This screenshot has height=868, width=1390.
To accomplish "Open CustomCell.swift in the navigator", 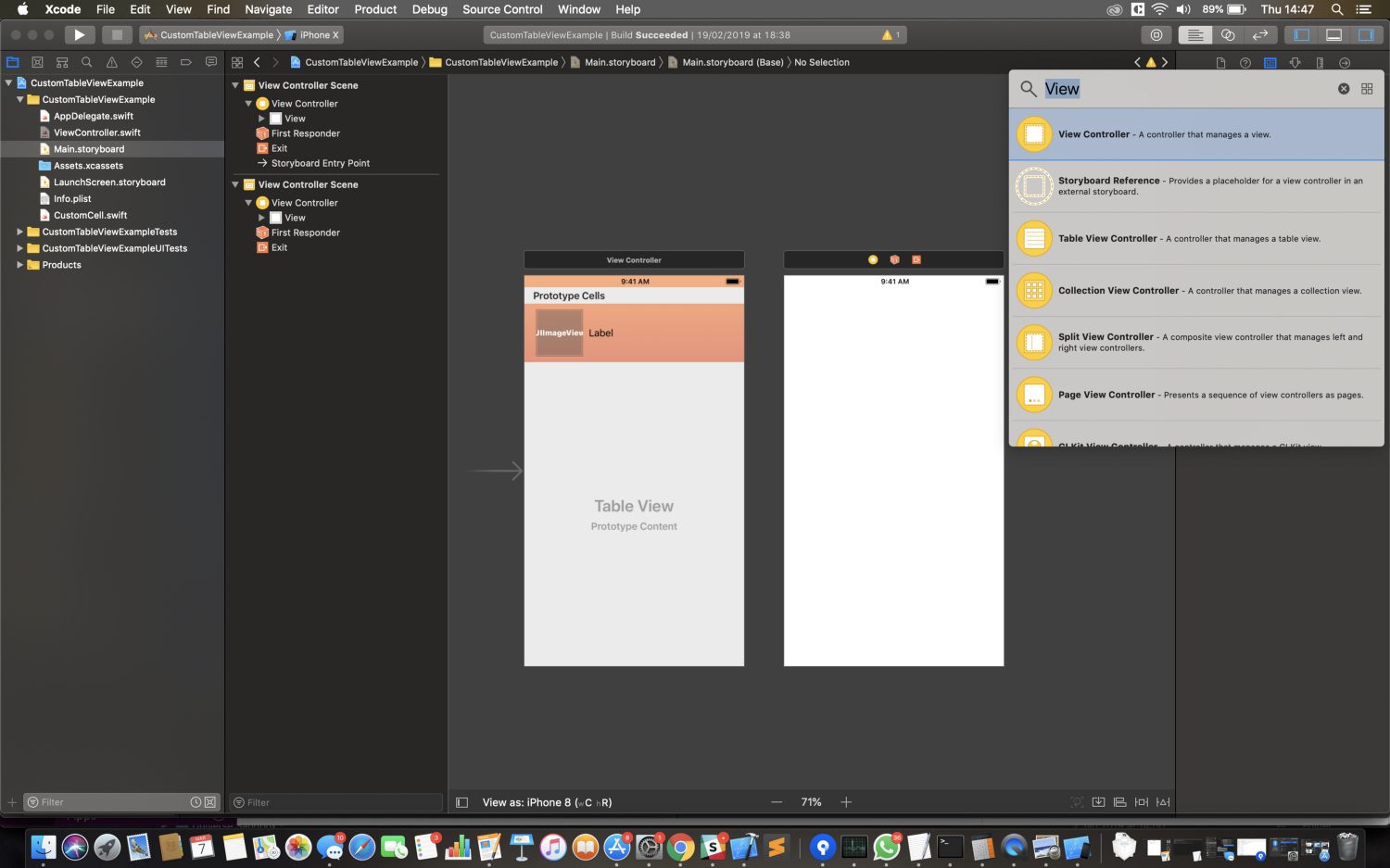I will (90, 215).
